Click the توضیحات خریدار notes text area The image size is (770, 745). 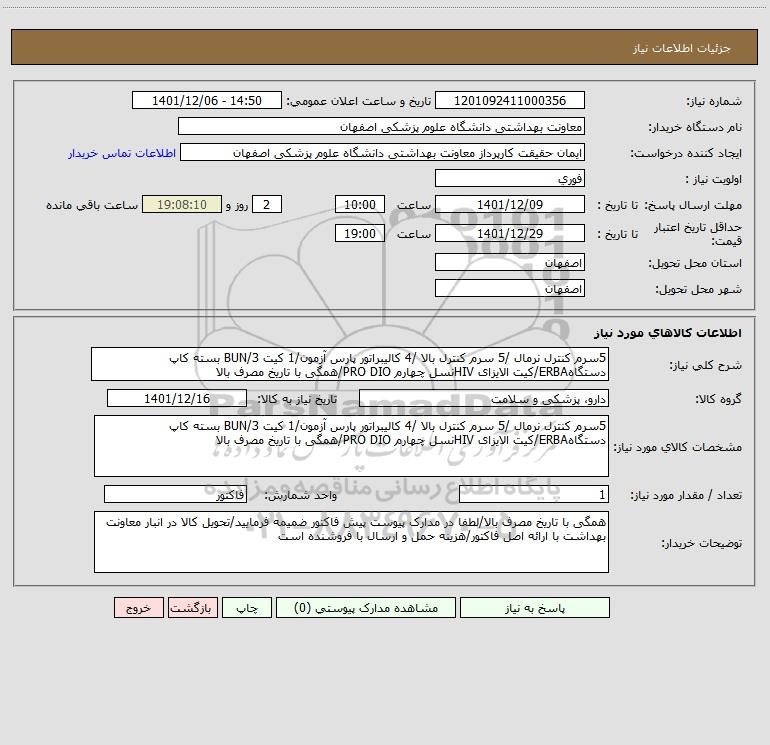coord(351,542)
